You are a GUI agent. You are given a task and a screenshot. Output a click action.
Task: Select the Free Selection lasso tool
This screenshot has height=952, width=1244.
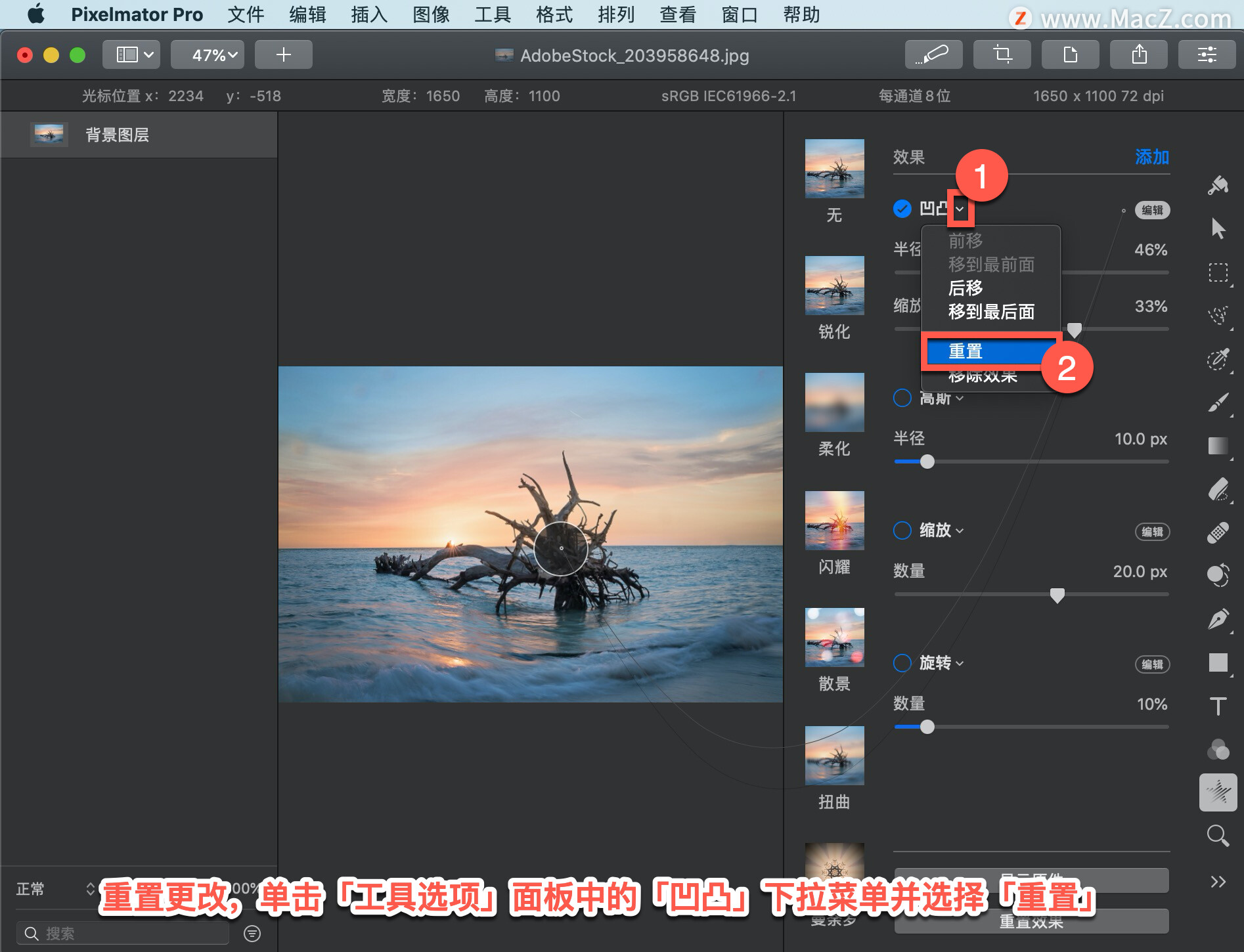click(1218, 315)
